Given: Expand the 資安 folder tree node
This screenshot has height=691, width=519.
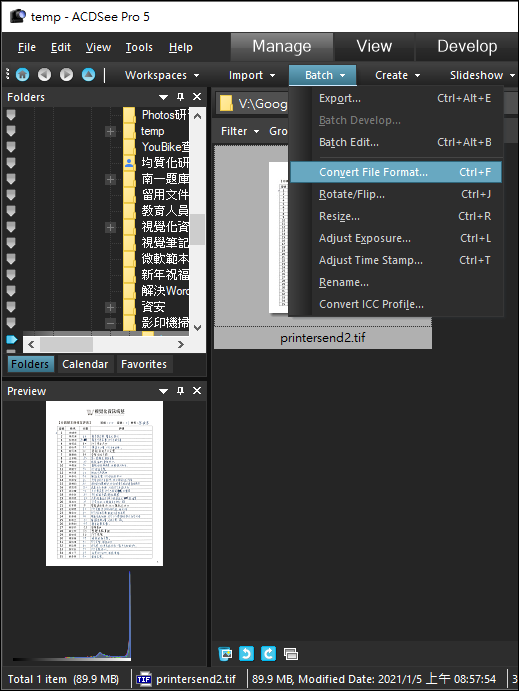Looking at the screenshot, I should [x=111, y=307].
